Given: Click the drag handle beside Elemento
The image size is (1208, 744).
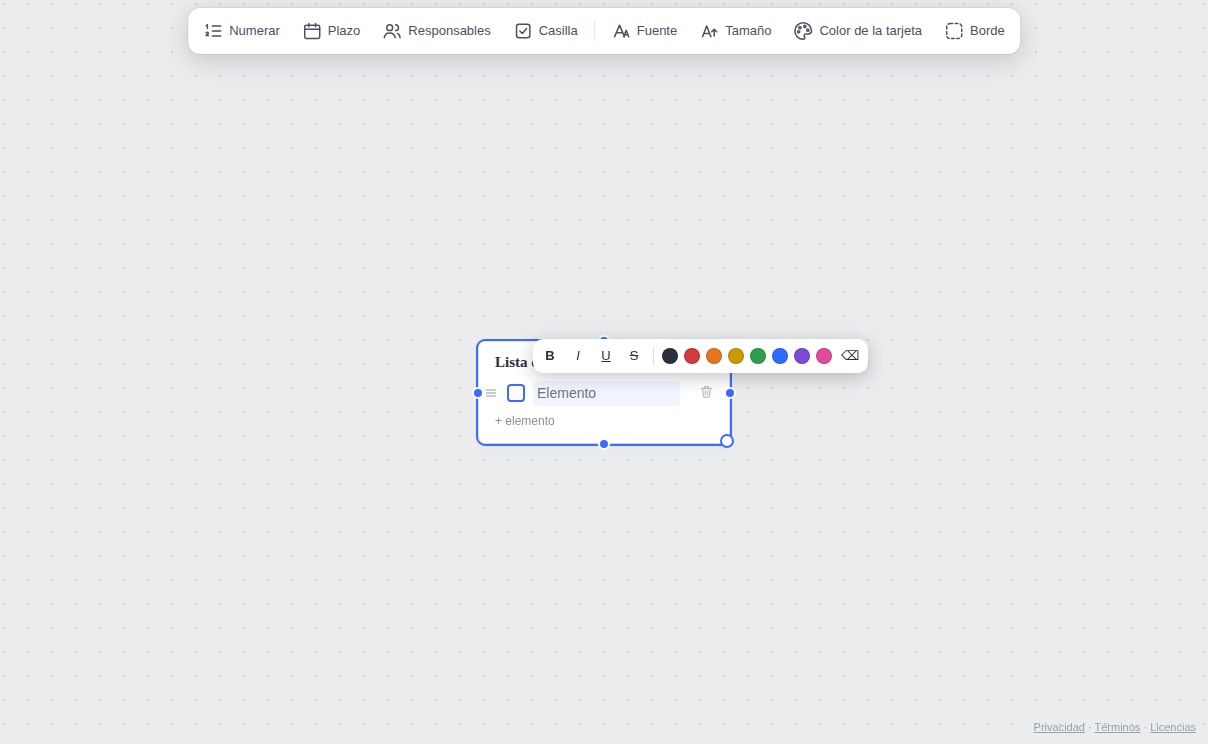Looking at the screenshot, I should 491,393.
